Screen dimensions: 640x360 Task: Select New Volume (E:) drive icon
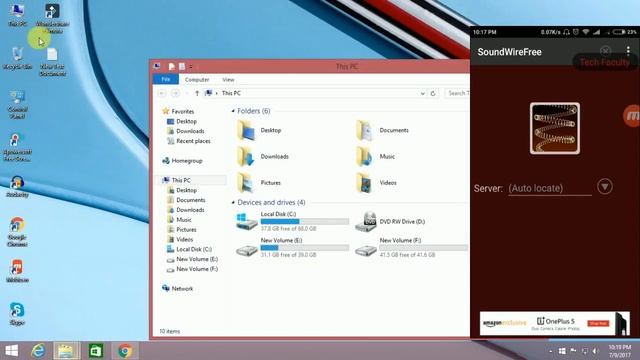pos(247,249)
